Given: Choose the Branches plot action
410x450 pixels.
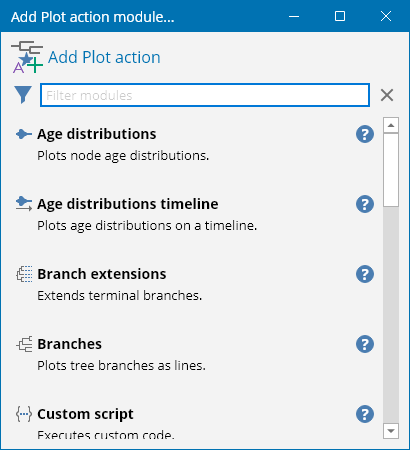Looking at the screenshot, I should (x=69, y=344).
